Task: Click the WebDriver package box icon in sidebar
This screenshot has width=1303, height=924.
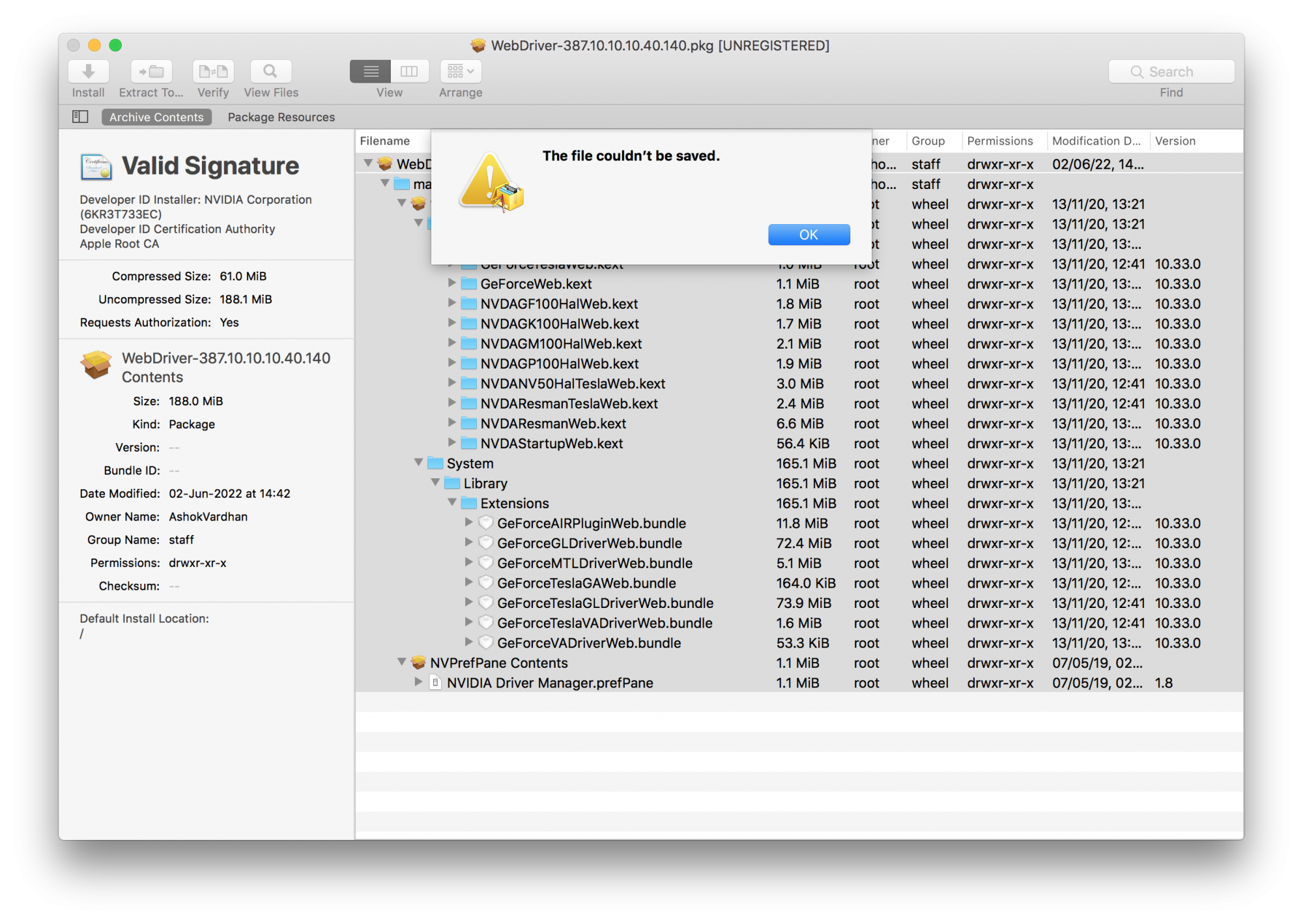Action: click(x=96, y=364)
